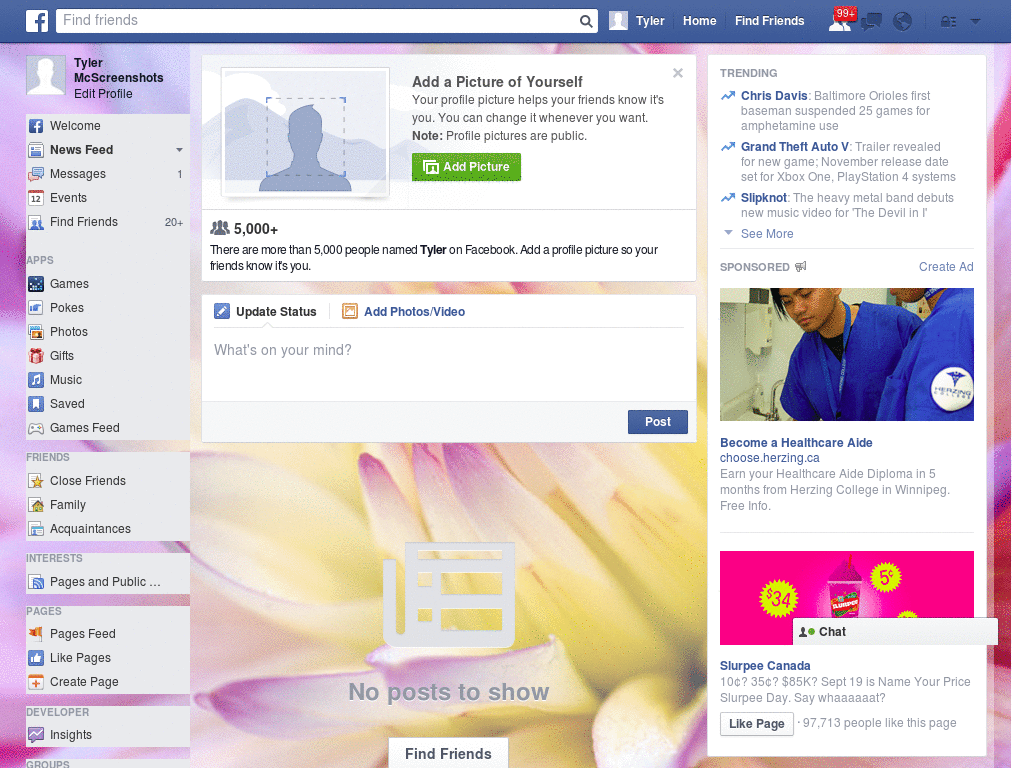Click the Find friends search box
1024x768 pixels.
pyautogui.click(x=318, y=21)
